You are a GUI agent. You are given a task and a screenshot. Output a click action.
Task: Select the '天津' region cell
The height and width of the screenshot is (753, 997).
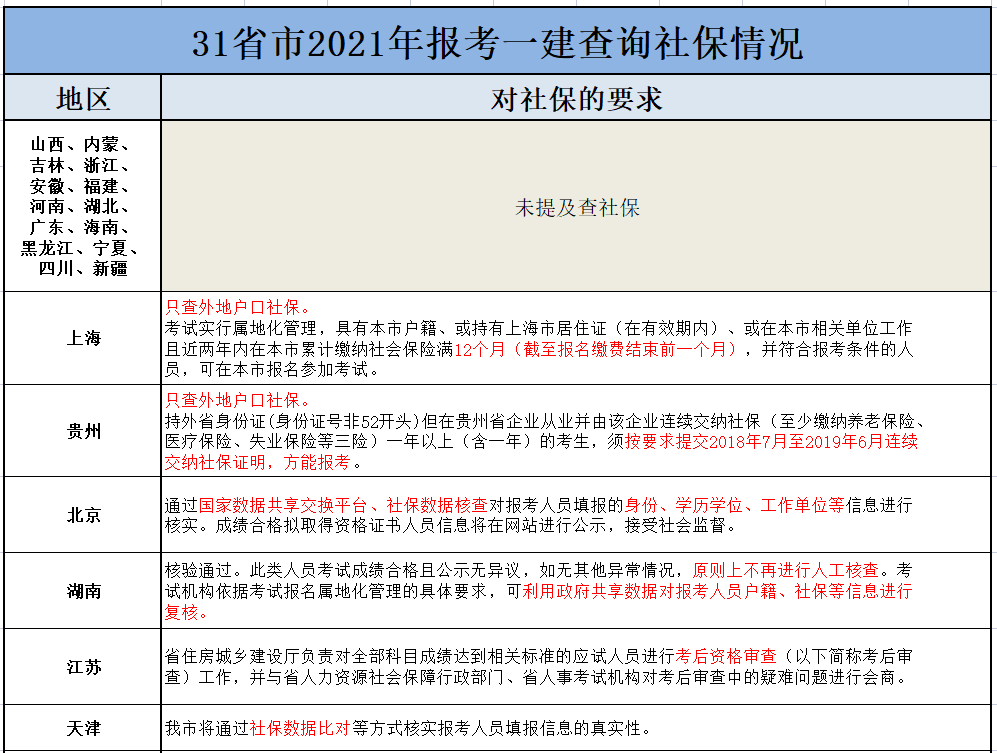click(x=83, y=728)
